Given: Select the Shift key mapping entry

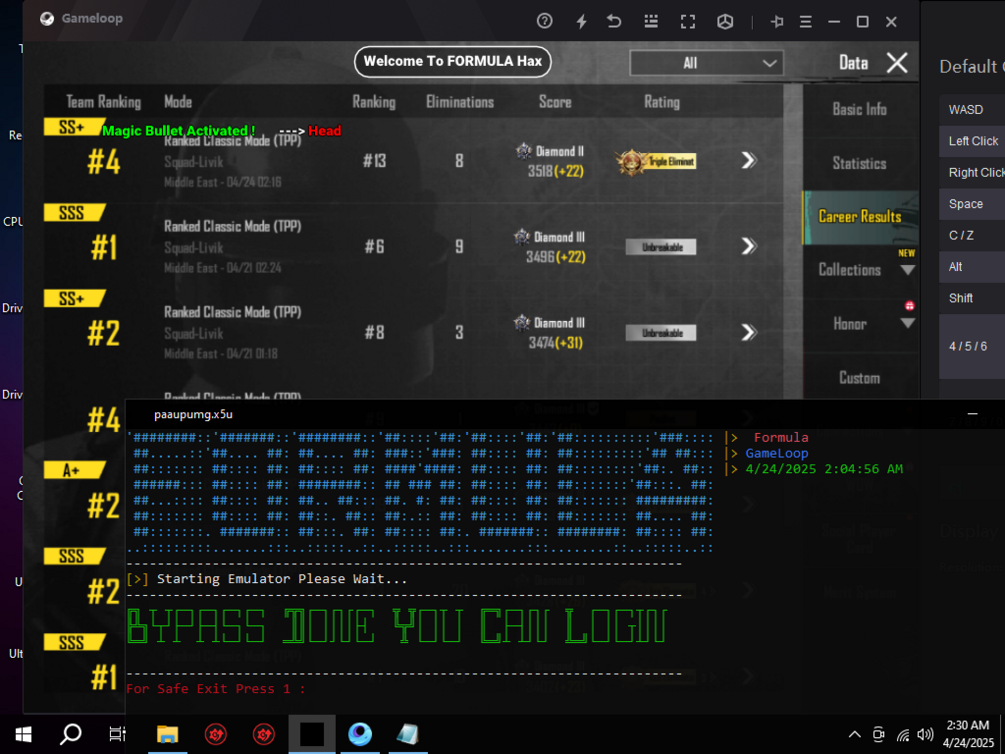Looking at the screenshot, I should point(972,298).
